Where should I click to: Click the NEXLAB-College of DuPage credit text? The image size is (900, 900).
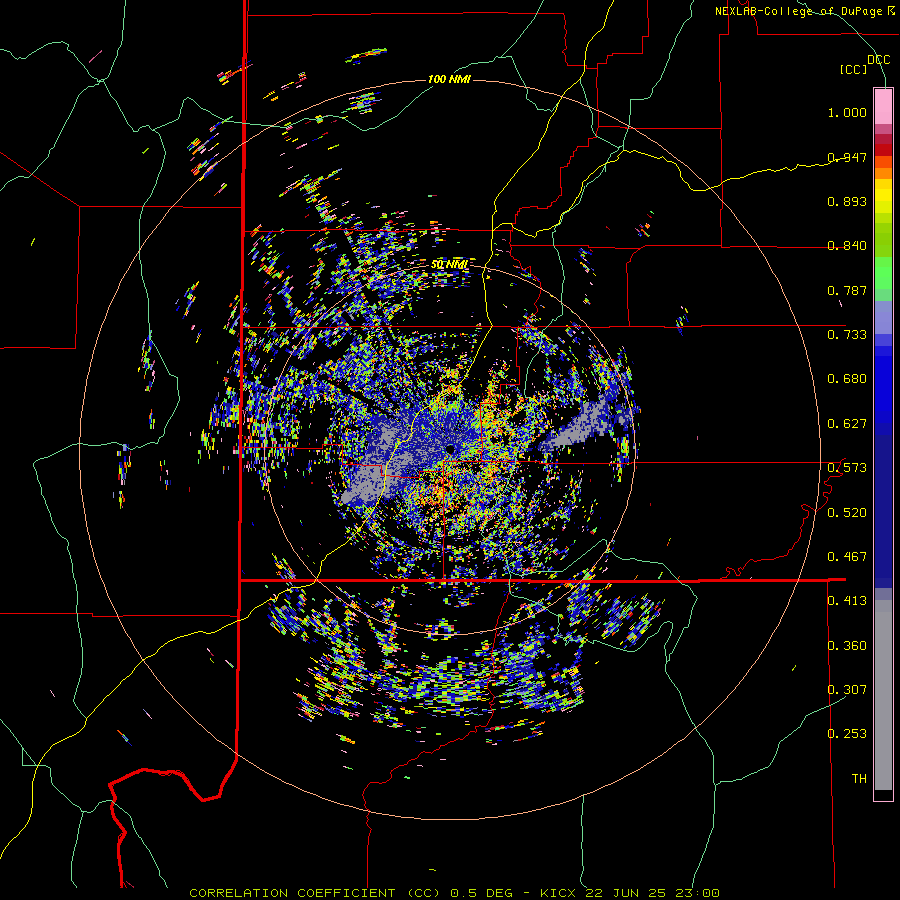click(x=798, y=11)
